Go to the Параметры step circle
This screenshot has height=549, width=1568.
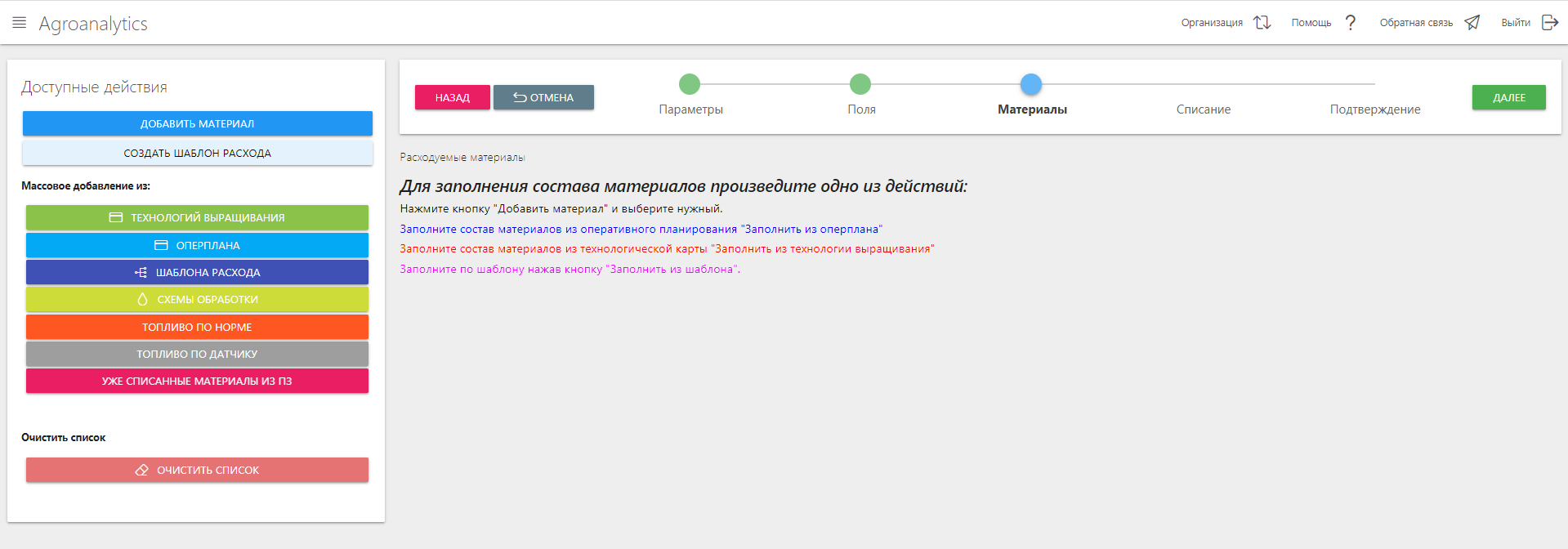[690, 84]
